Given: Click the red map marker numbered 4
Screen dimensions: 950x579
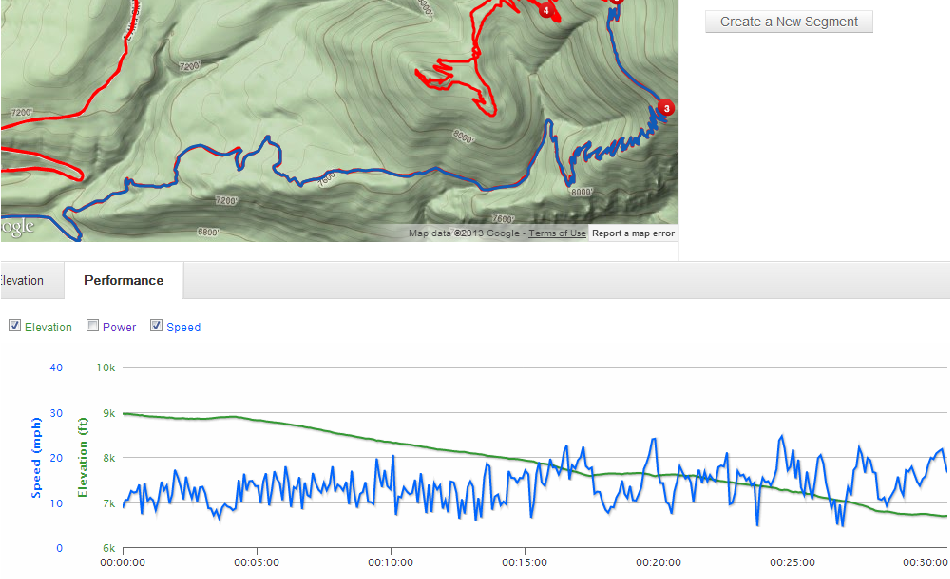Looking at the screenshot, I should coord(546,11).
